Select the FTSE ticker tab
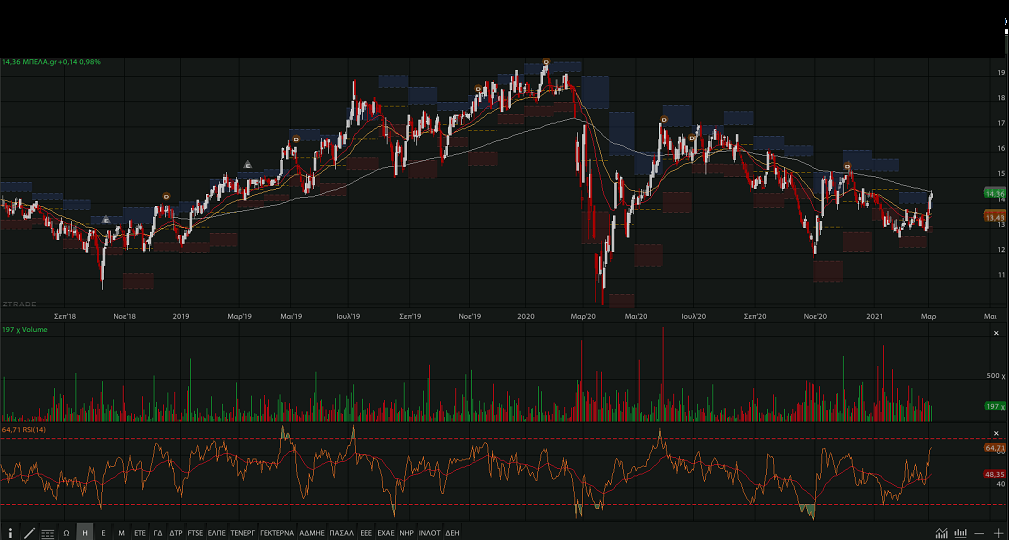This screenshot has height=540, width=1009. pos(195,533)
